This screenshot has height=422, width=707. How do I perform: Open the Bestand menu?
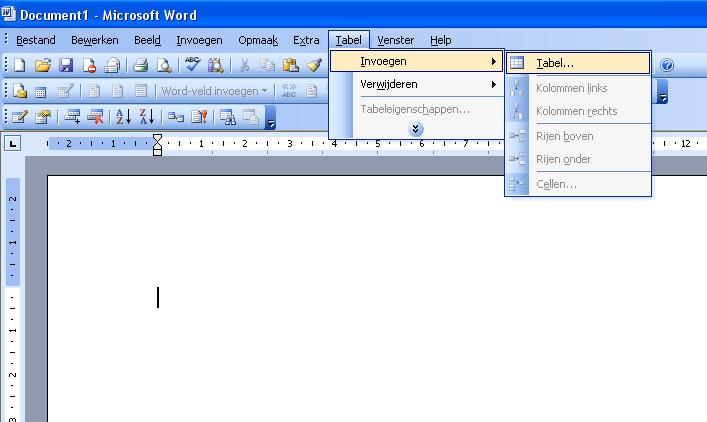pos(36,40)
